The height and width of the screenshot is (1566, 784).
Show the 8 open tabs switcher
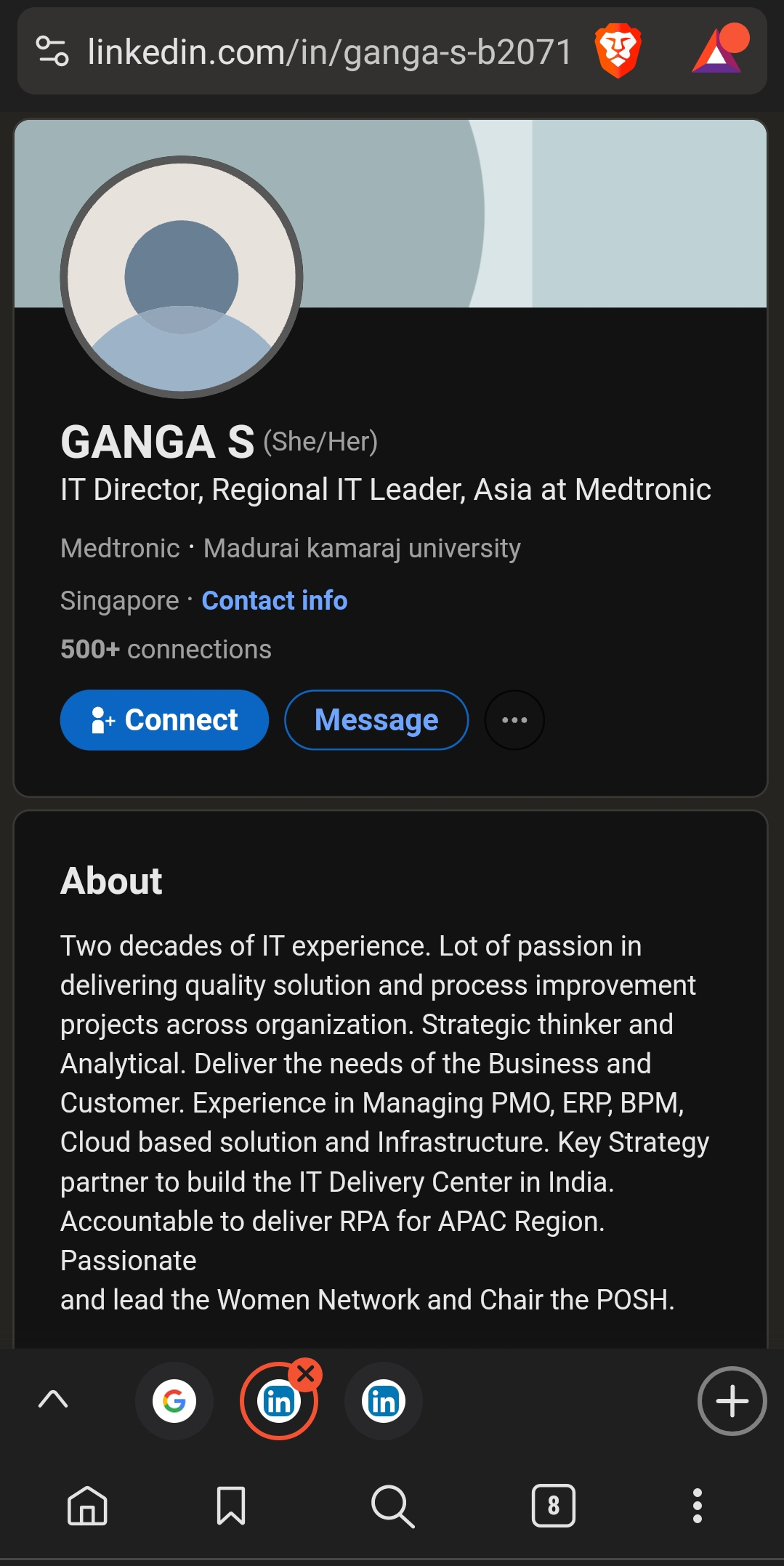tap(554, 1506)
